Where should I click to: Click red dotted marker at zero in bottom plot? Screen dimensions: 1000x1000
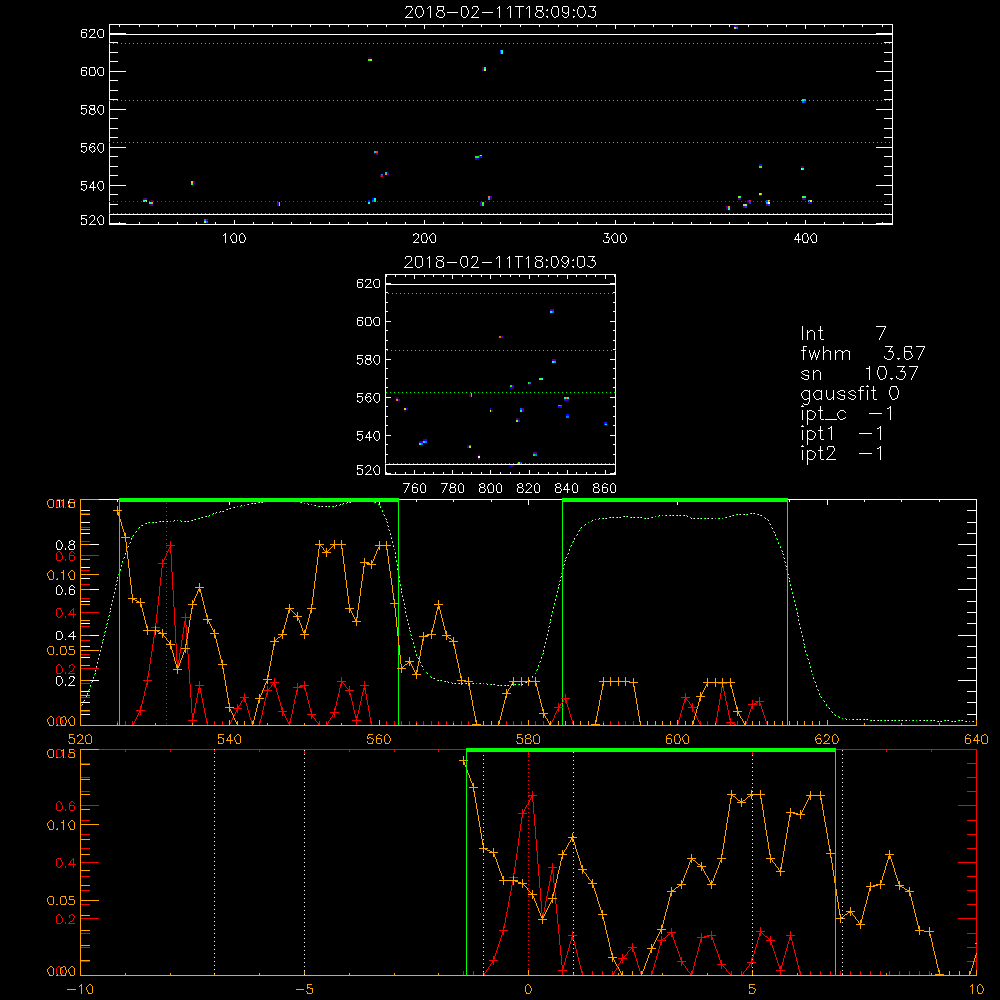pyautogui.click(x=528, y=862)
